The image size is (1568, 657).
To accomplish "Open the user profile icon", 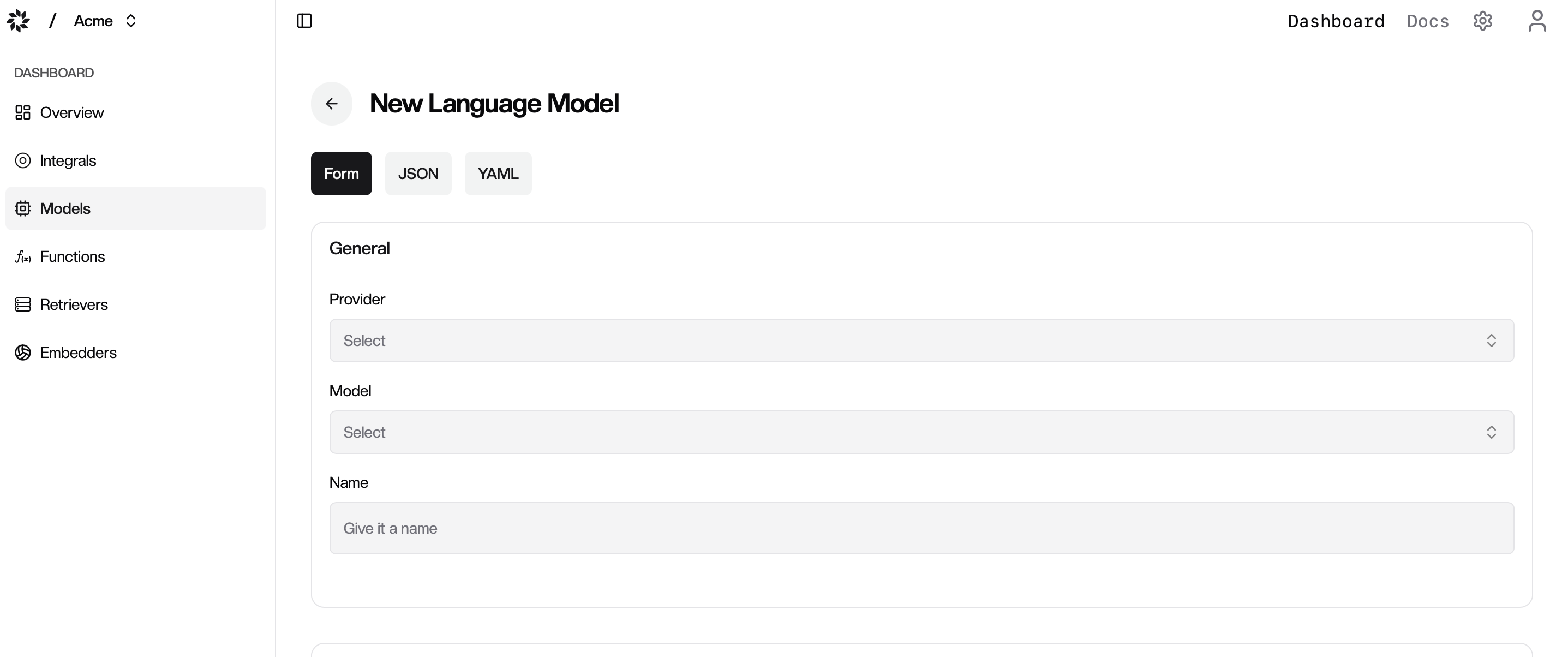I will pyautogui.click(x=1537, y=21).
